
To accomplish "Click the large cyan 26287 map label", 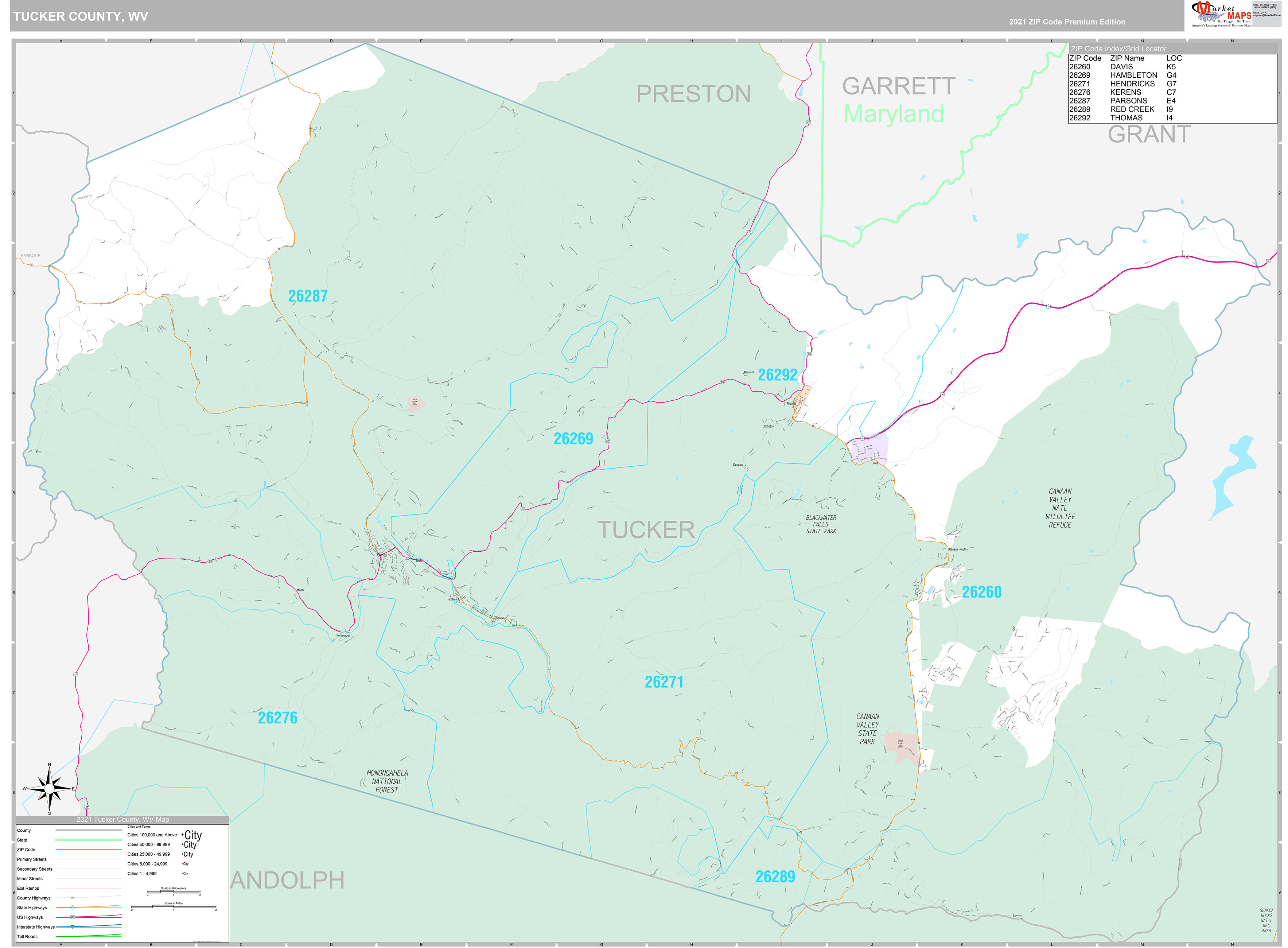I will 308,296.
